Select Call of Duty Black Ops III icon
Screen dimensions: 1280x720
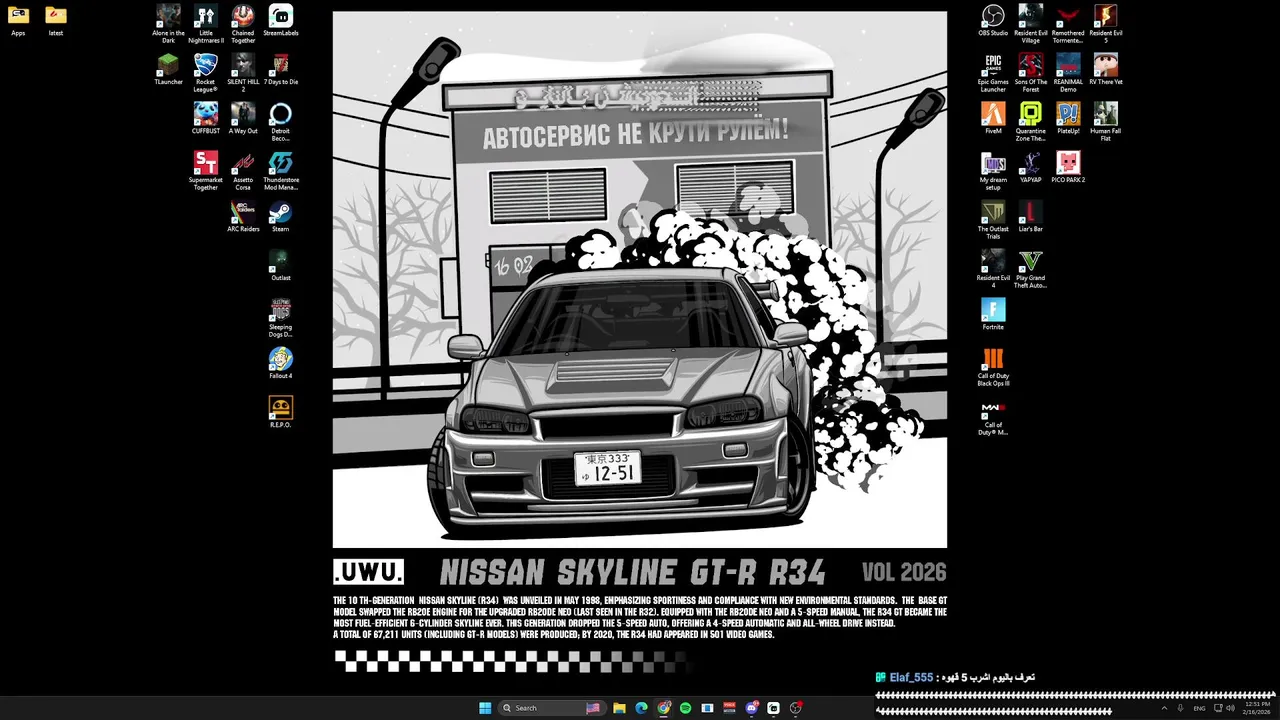pyautogui.click(x=993, y=366)
